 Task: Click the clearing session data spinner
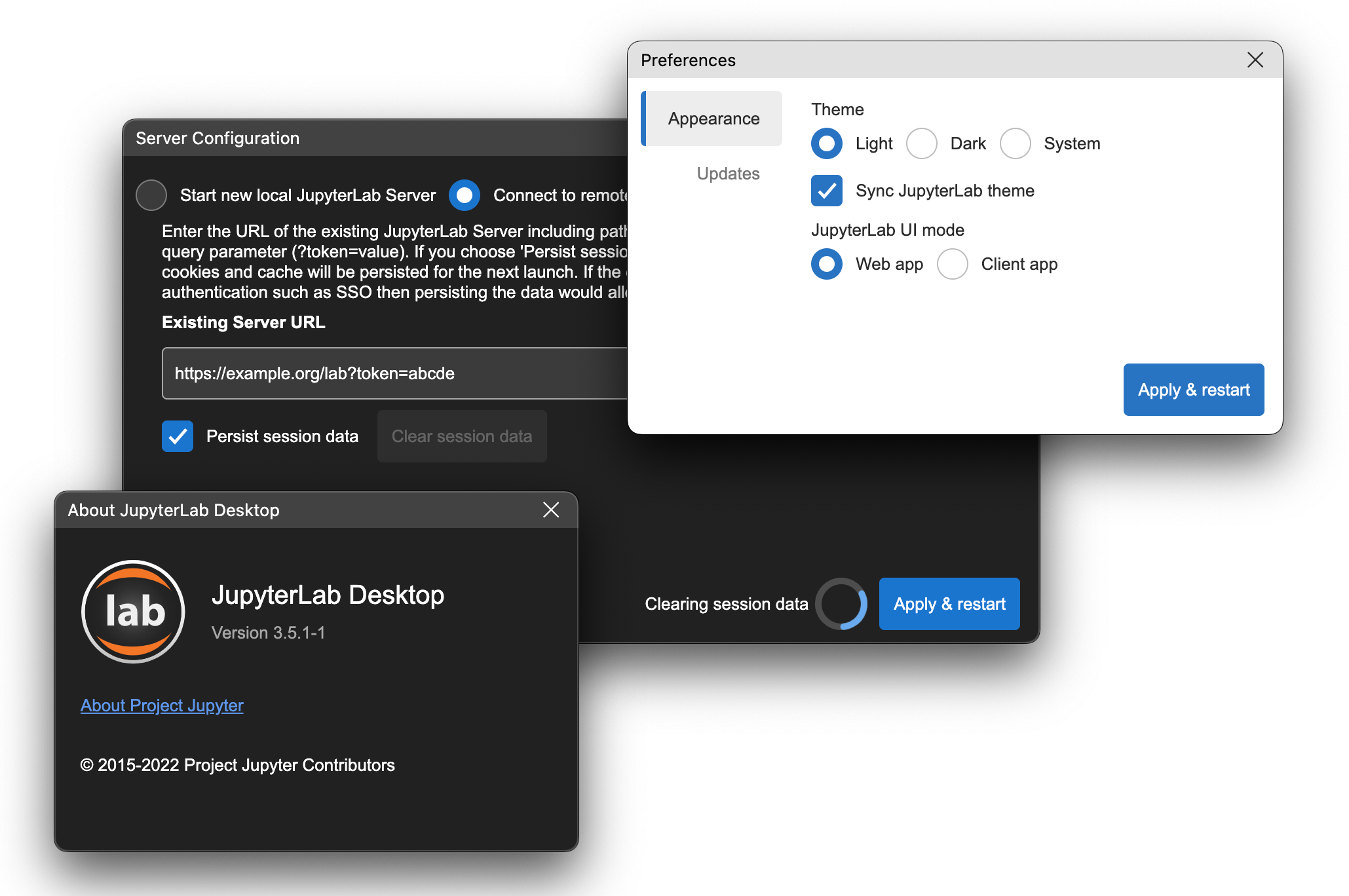point(841,604)
